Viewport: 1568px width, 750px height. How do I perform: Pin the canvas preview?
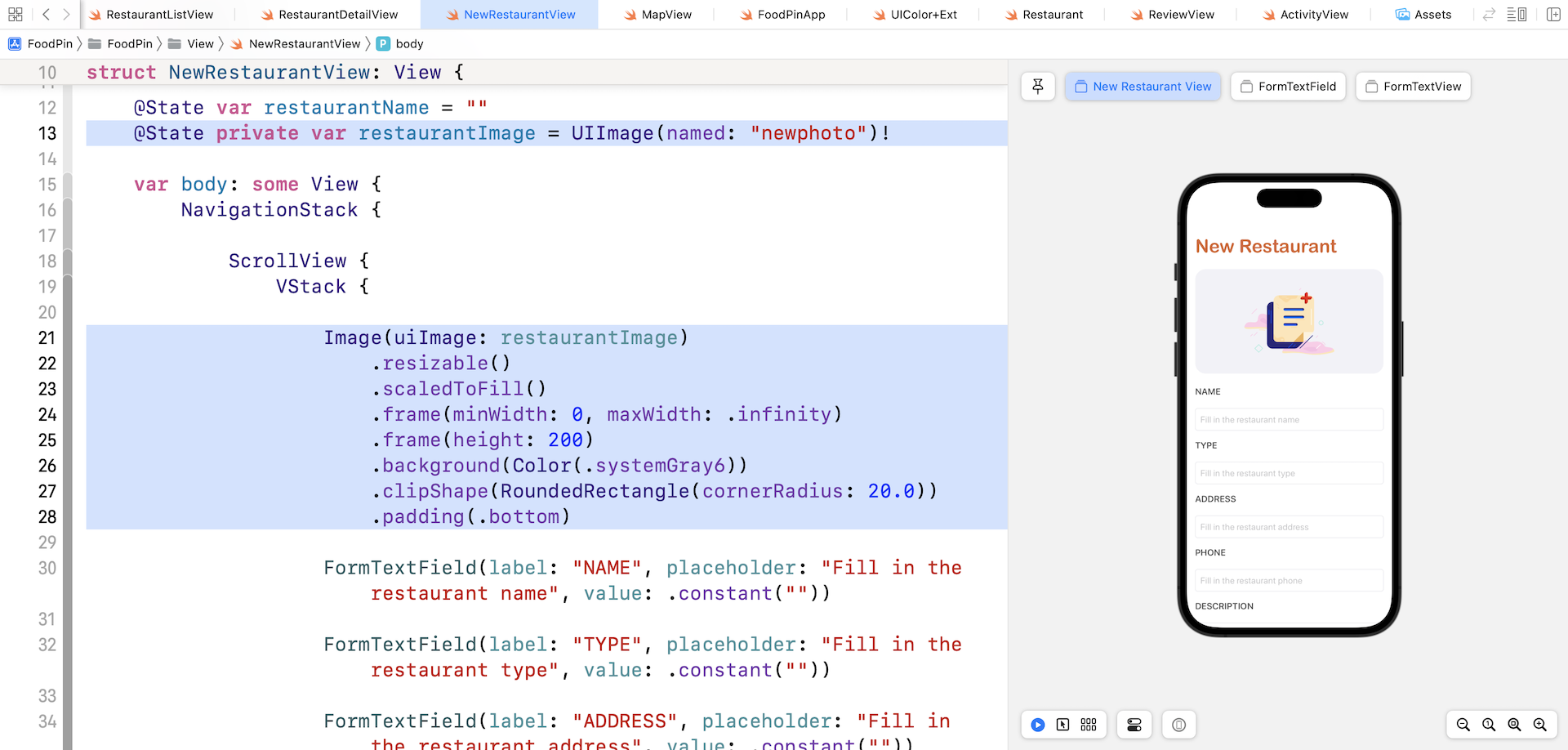1038,87
